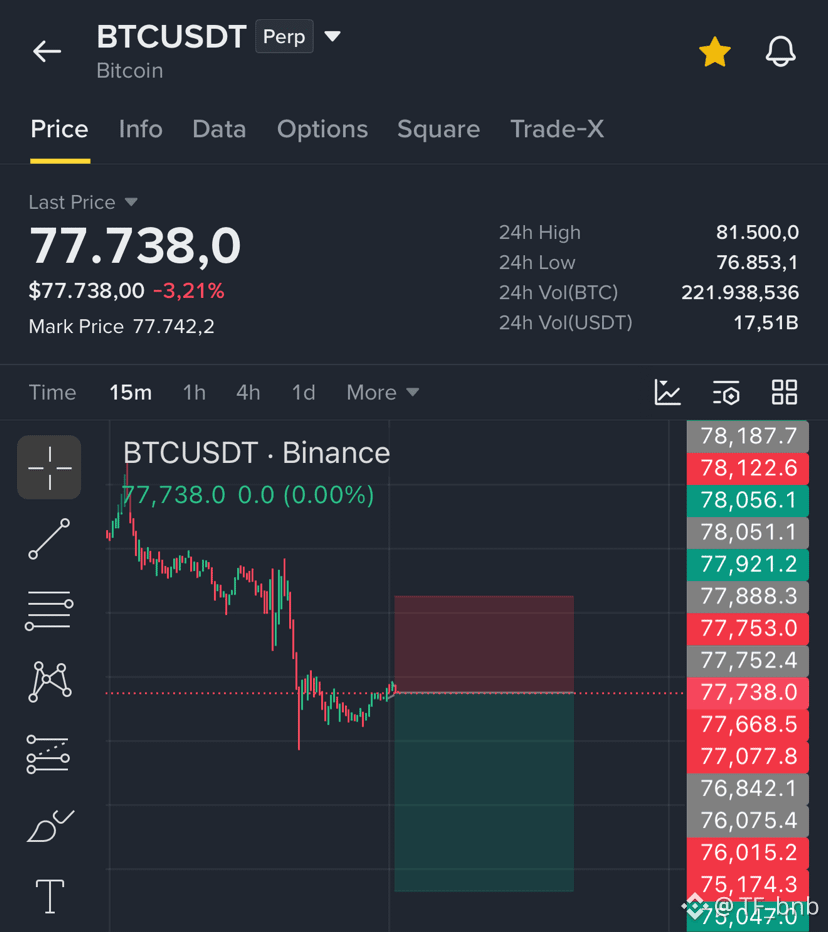828x932 pixels.
Task: Click the 76,842.1 price axis label
Action: pyautogui.click(x=748, y=789)
